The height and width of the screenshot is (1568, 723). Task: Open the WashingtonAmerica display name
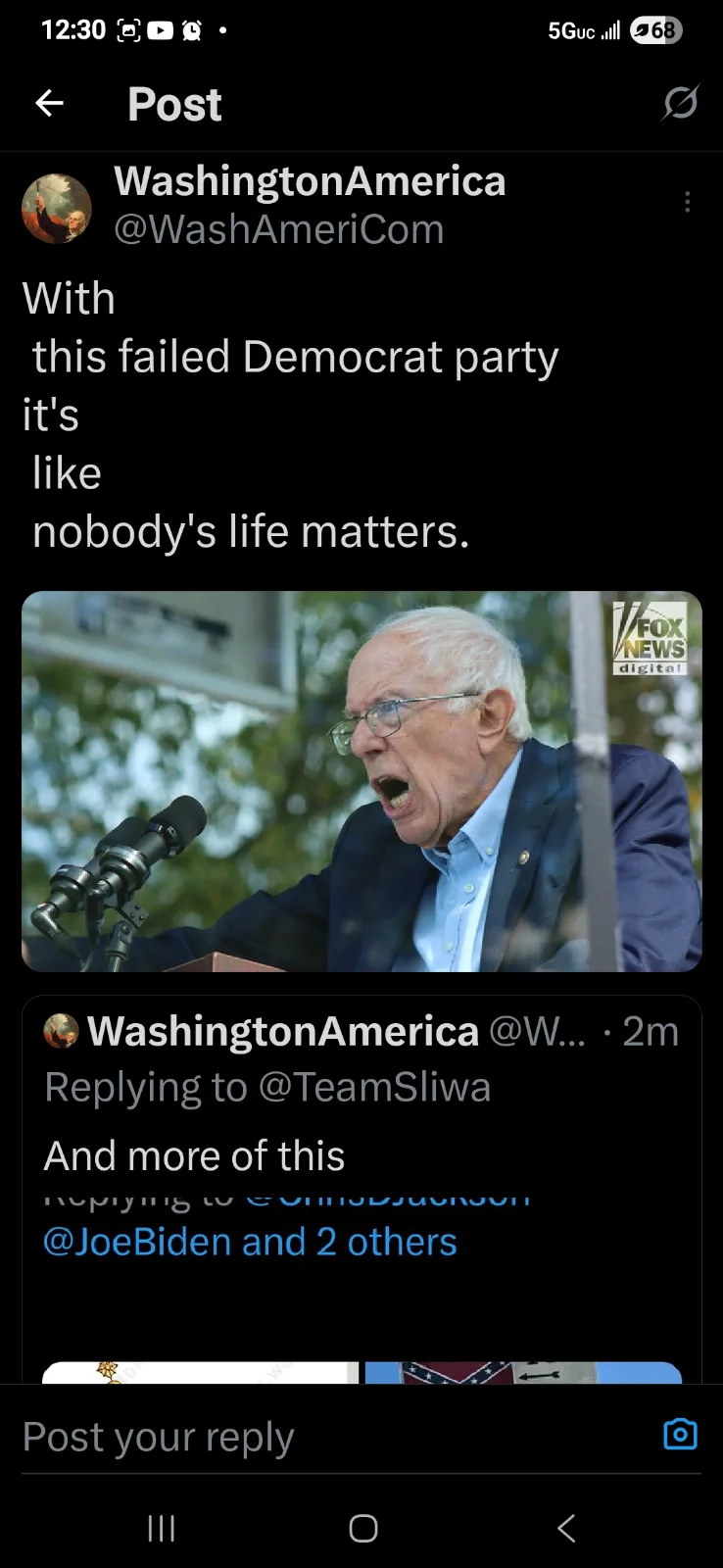310,181
